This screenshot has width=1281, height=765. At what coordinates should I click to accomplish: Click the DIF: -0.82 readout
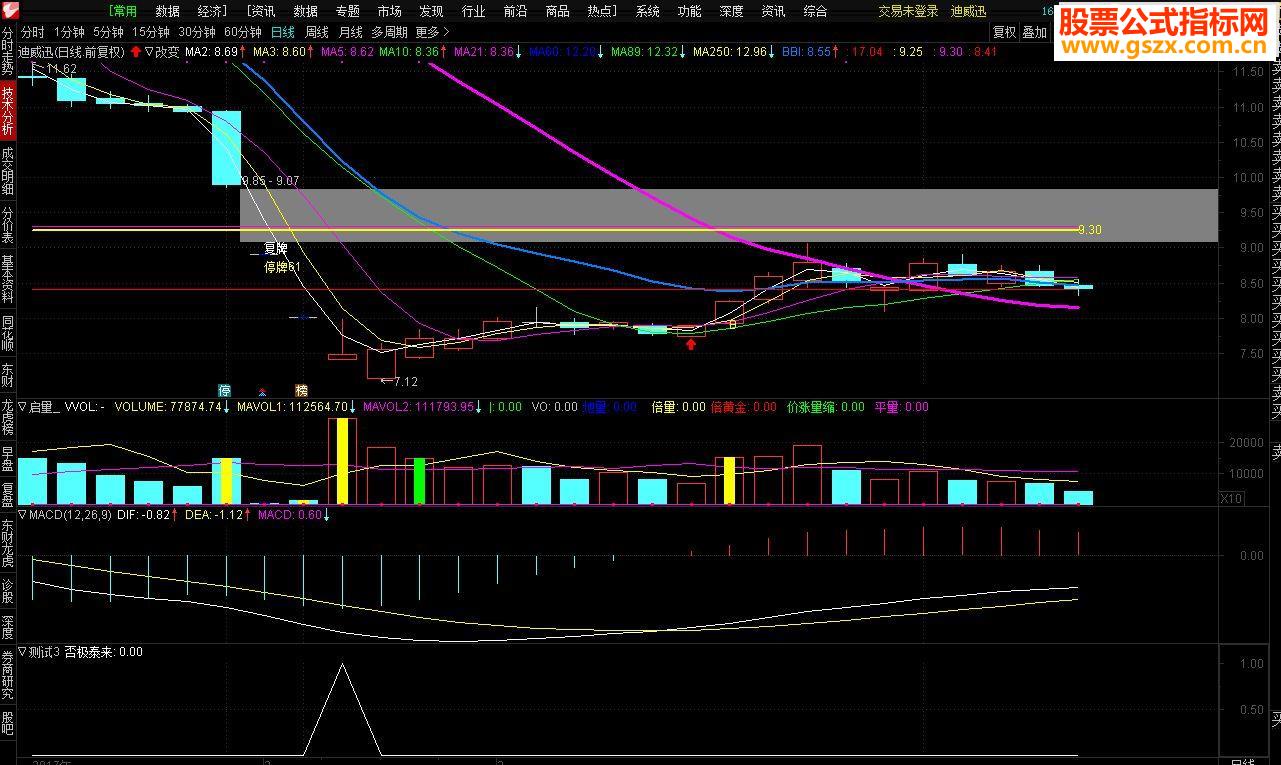tap(144, 515)
